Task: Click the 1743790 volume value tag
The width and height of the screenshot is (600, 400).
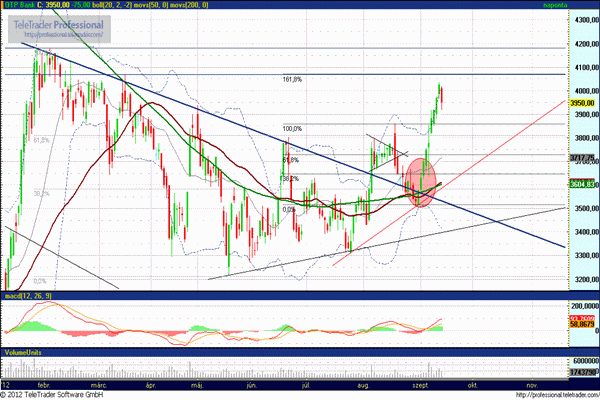Action: [x=554, y=372]
